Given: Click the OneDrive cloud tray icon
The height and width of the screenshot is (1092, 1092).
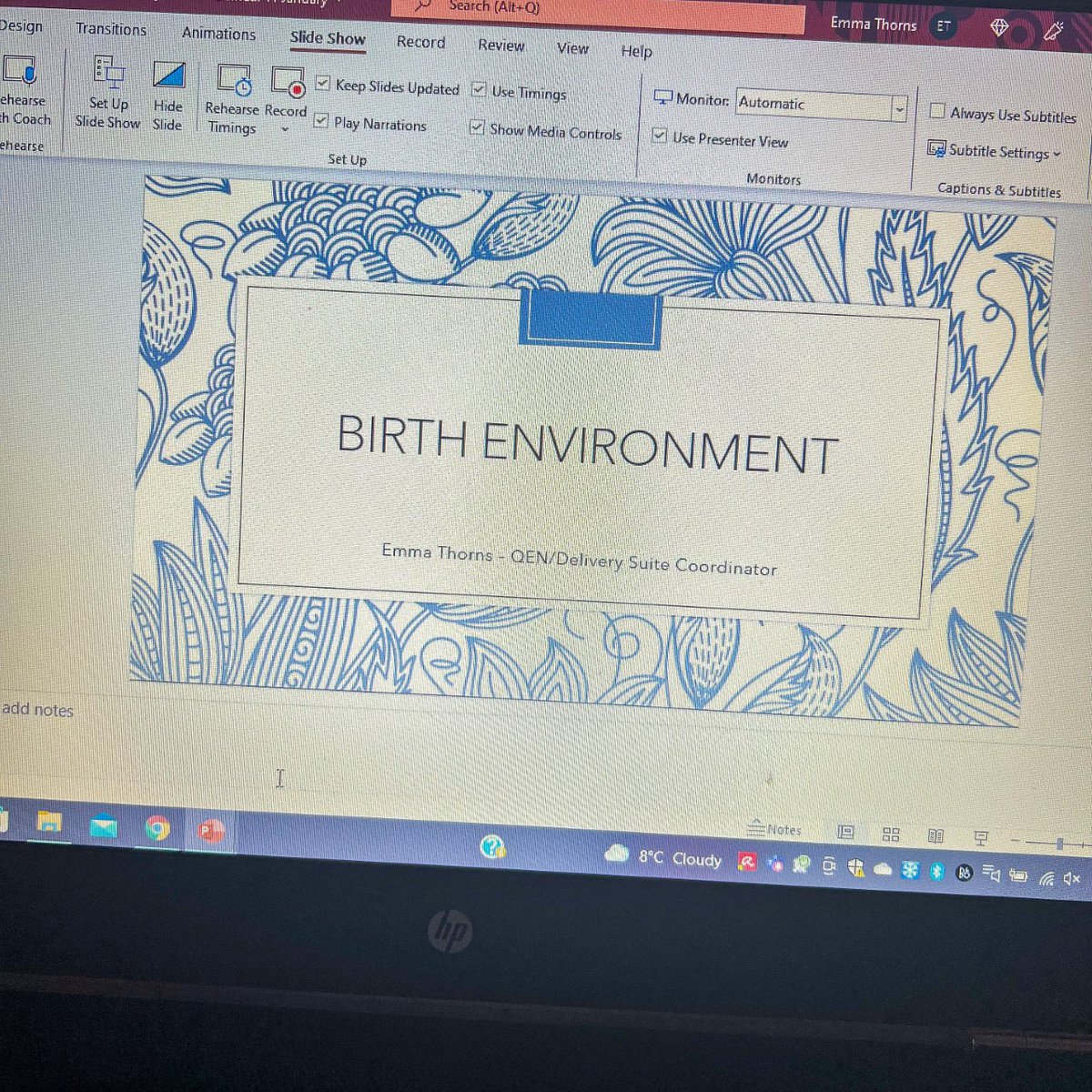Looking at the screenshot, I should pos(882,869).
